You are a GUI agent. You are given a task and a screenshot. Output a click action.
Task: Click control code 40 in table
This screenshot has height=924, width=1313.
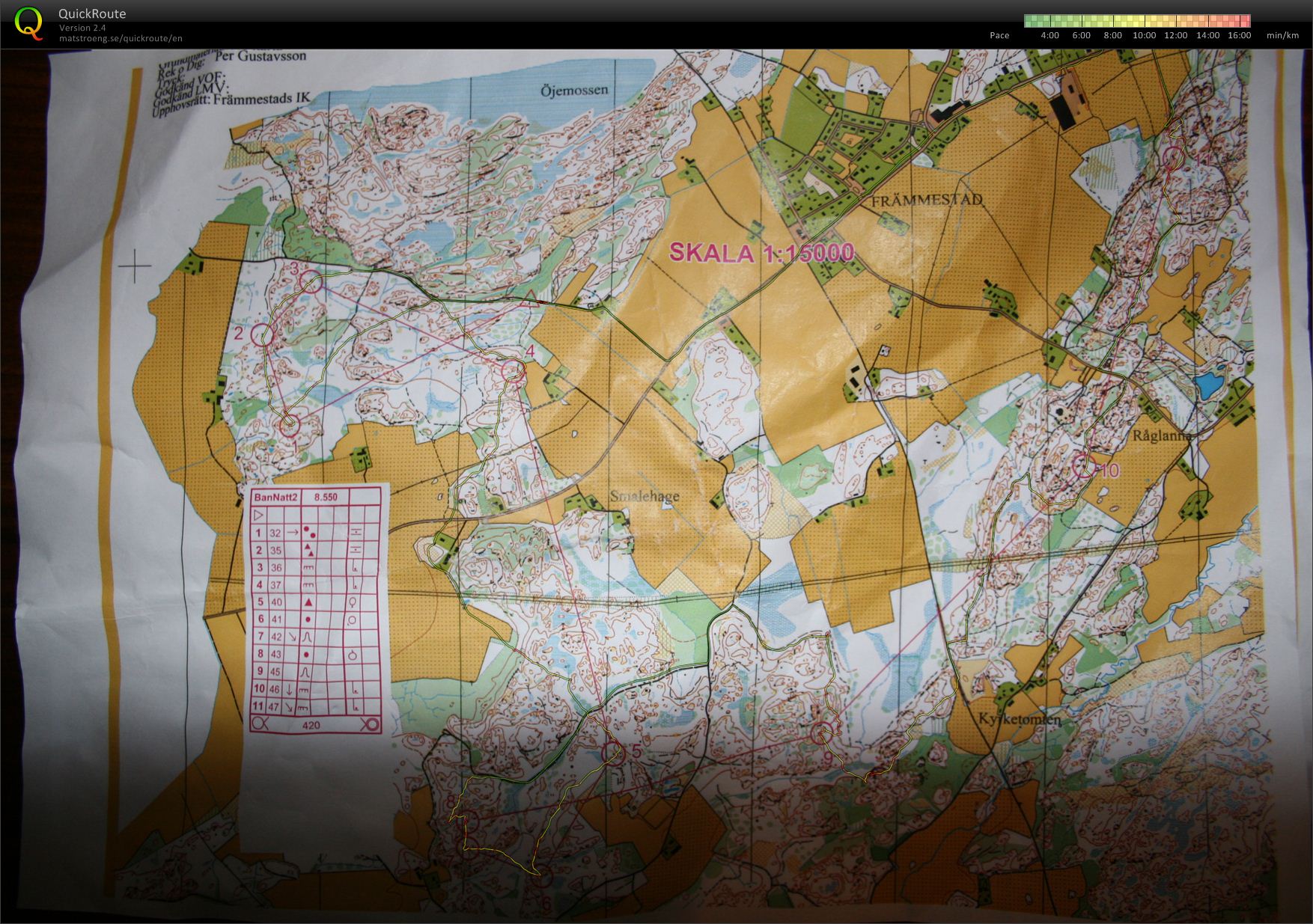tap(276, 602)
